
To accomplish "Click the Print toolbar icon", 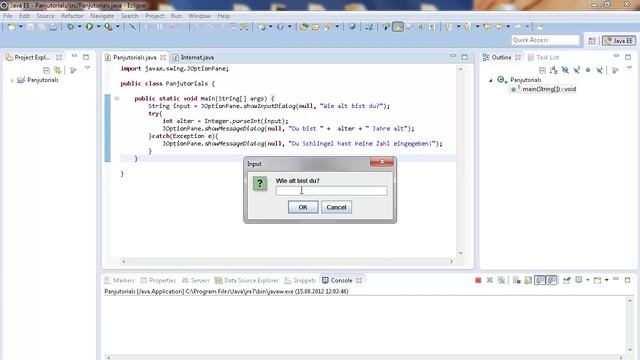I will pos(53,27).
